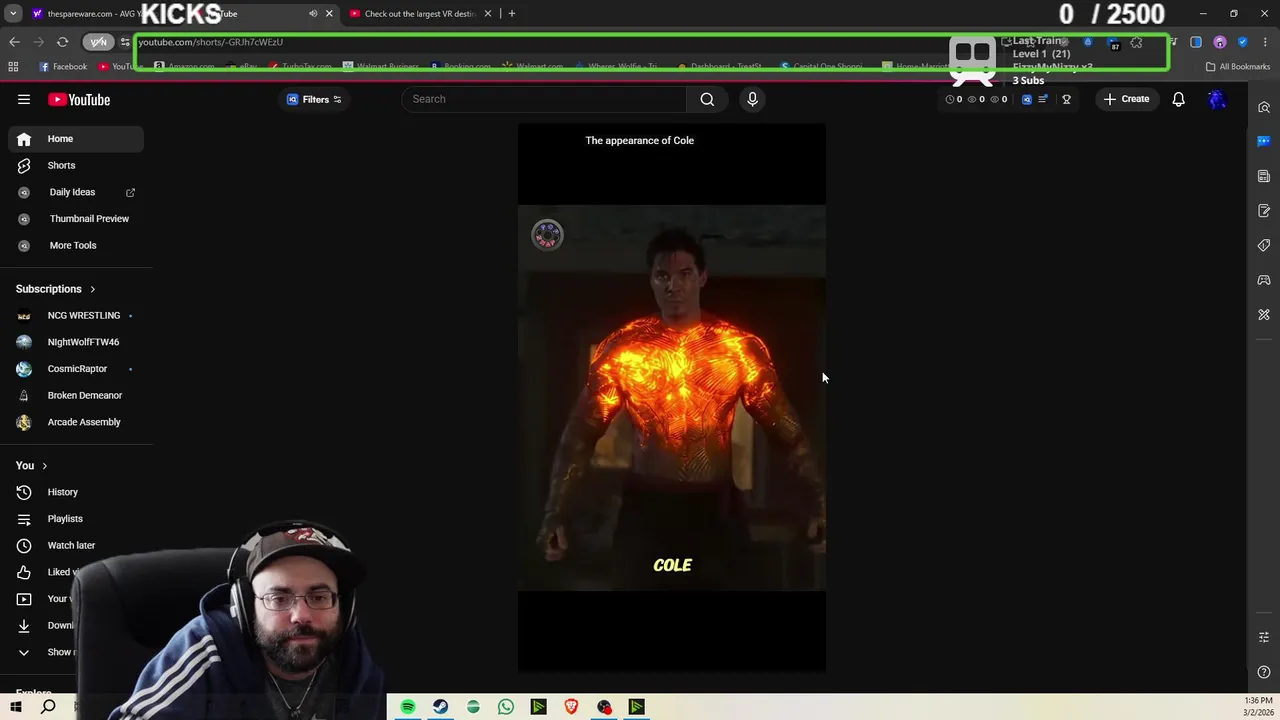1280x720 pixels.
Task: Expand the You section
Action: pos(32,465)
